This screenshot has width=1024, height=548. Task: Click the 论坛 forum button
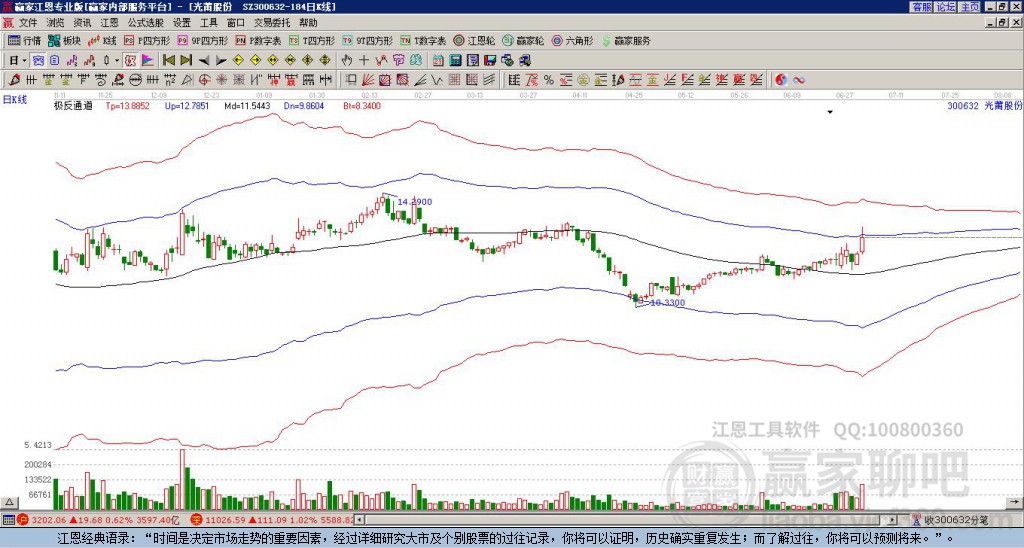point(945,7)
